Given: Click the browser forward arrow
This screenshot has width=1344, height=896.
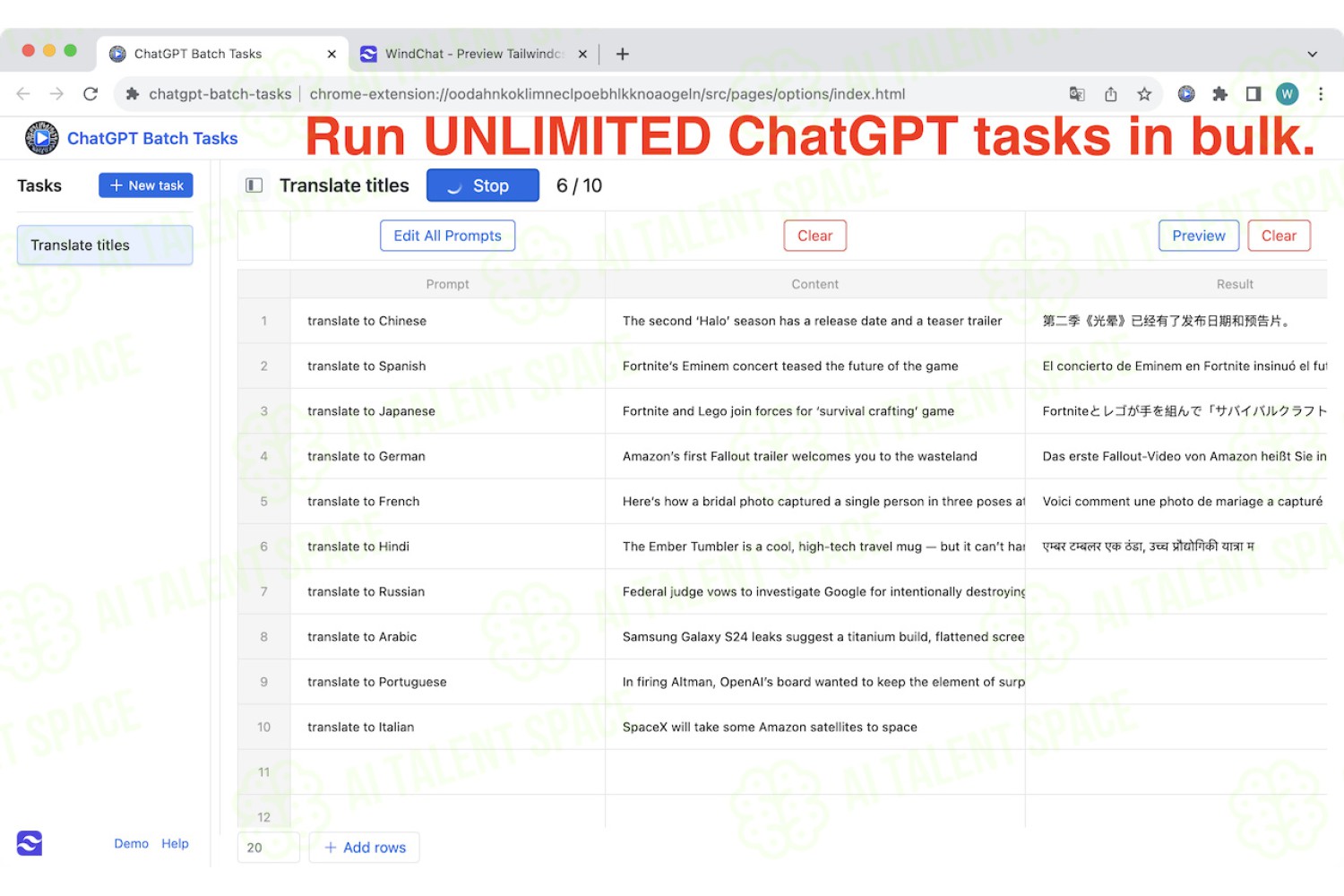Looking at the screenshot, I should 56,94.
